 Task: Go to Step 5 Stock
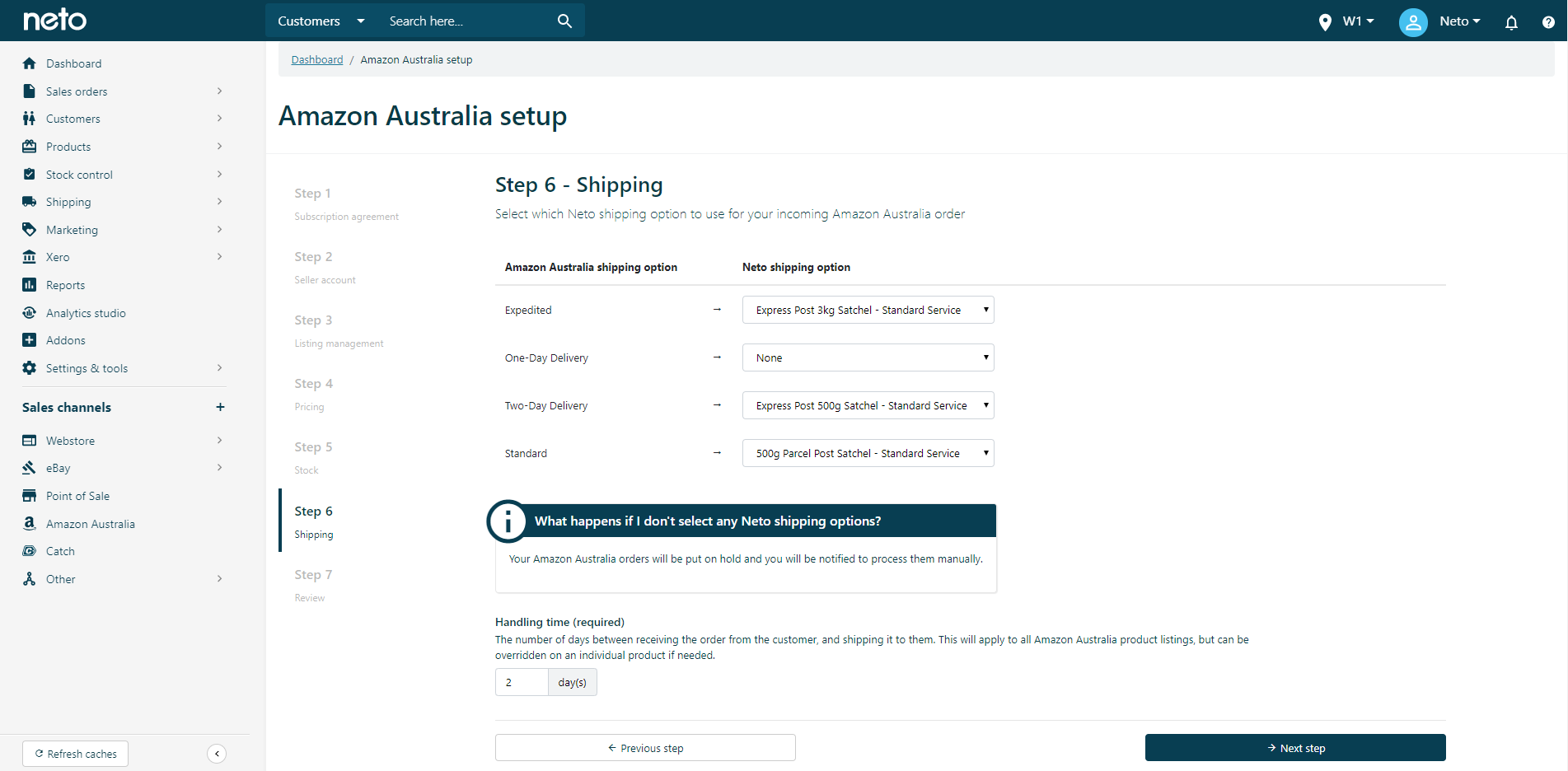tap(313, 457)
